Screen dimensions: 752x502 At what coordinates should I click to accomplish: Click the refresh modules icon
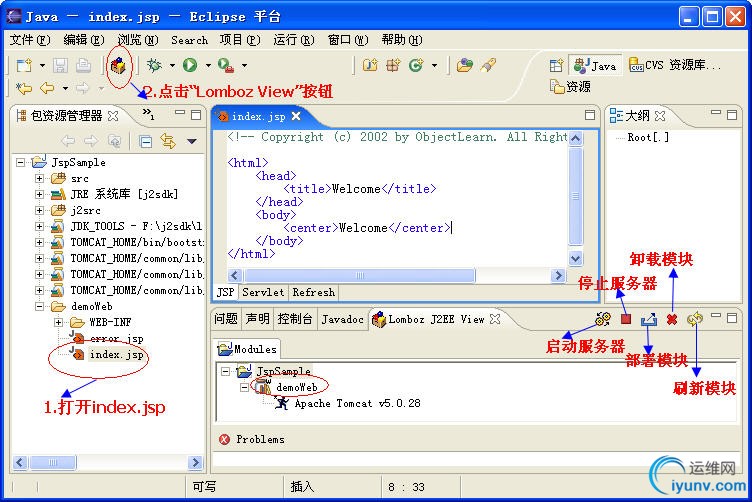point(694,319)
